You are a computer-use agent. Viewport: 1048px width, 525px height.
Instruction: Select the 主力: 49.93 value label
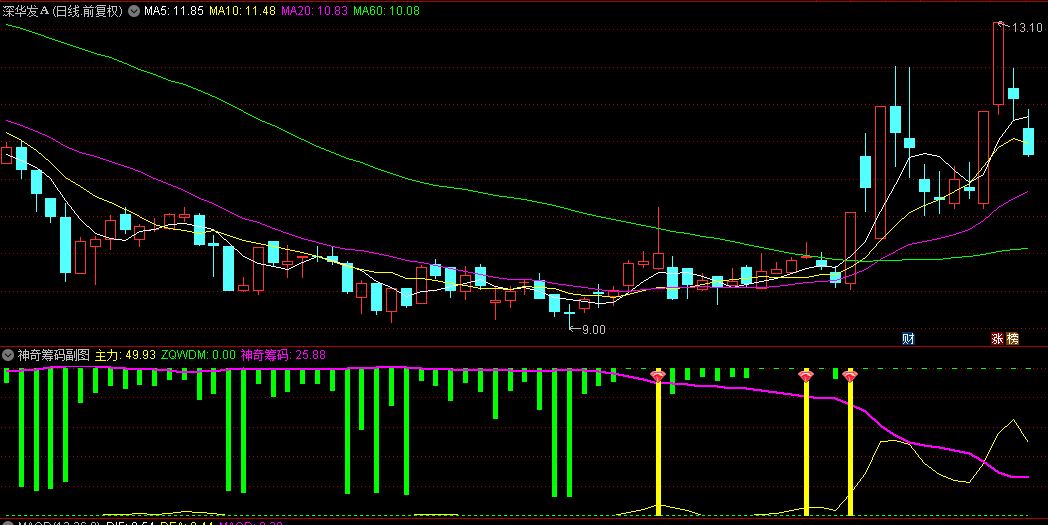tap(125, 355)
